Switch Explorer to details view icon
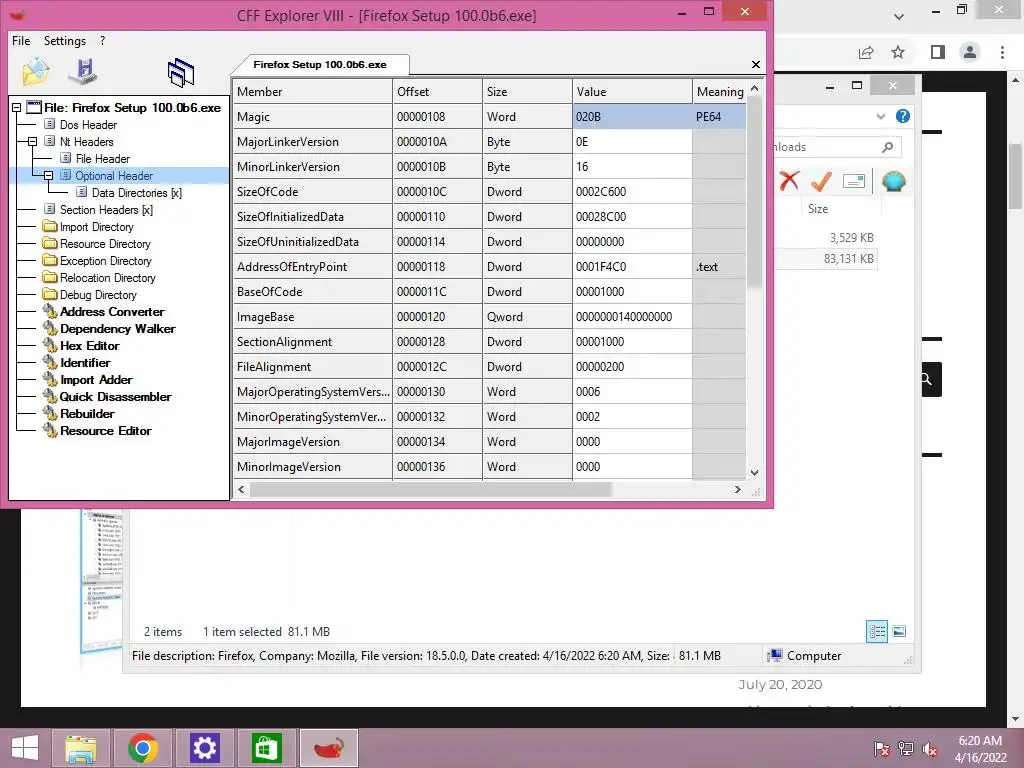The image size is (1024, 768). tap(877, 631)
